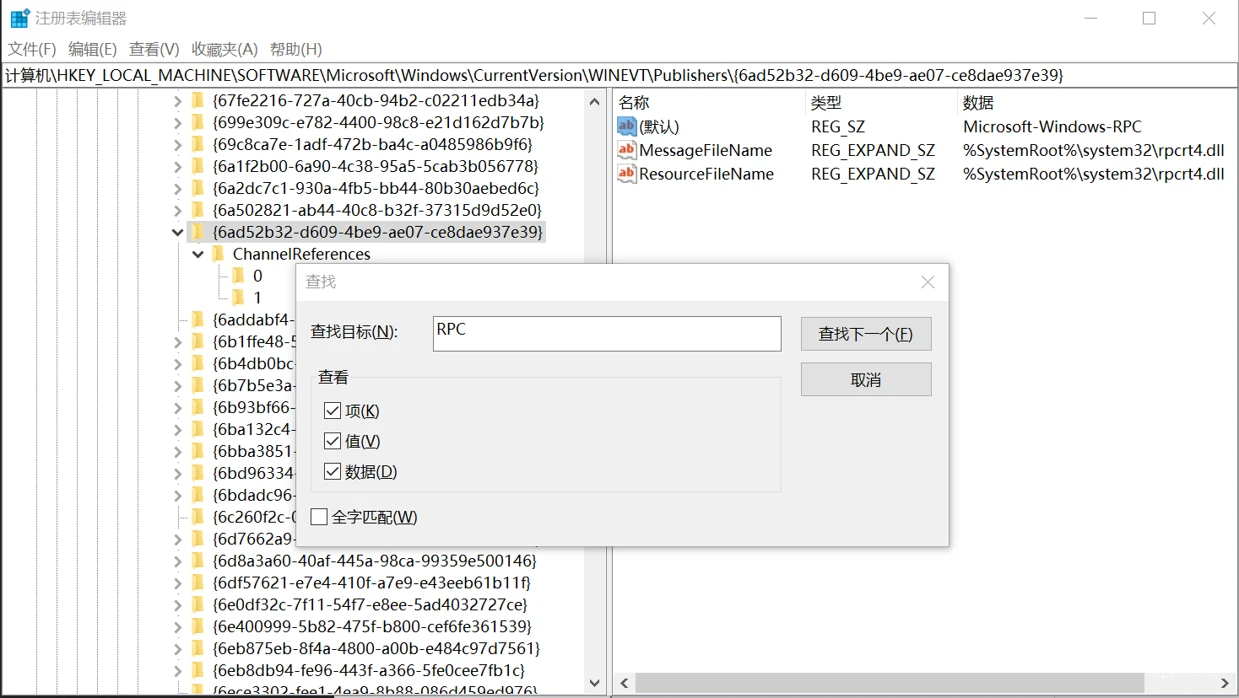Click folder icon for {6a502821-ab44-40c8-b32f-37315d9d52e0}

pyautogui.click(x=198, y=210)
